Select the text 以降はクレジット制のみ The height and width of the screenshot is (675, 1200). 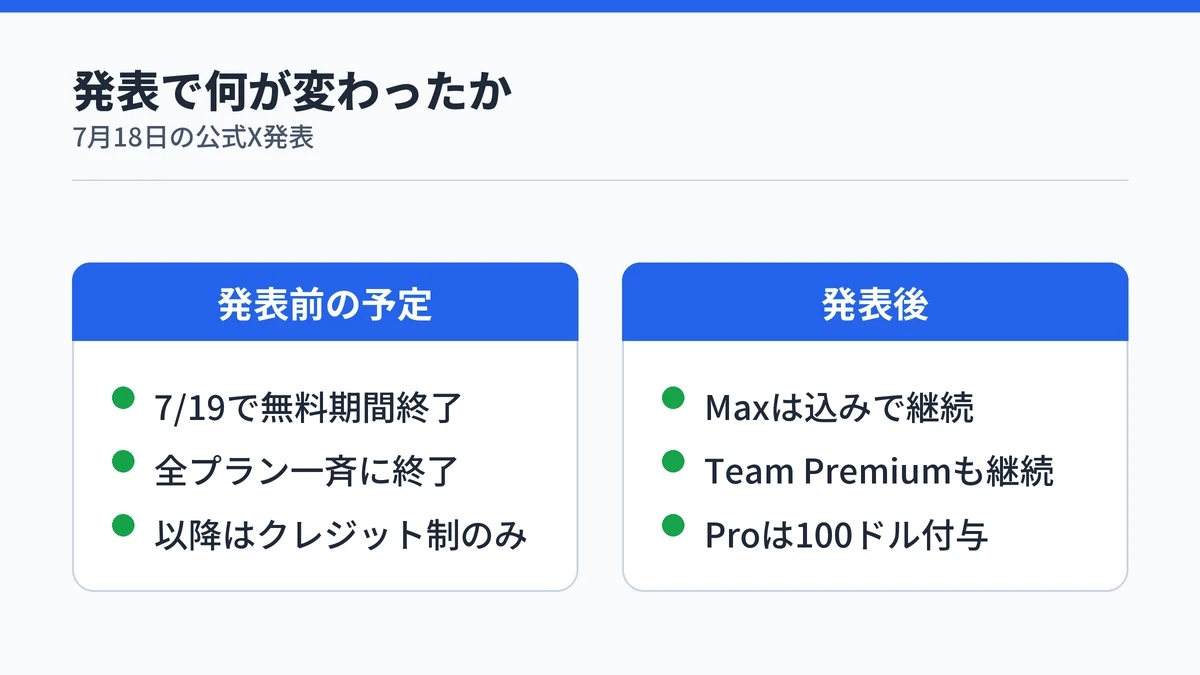tap(341, 535)
